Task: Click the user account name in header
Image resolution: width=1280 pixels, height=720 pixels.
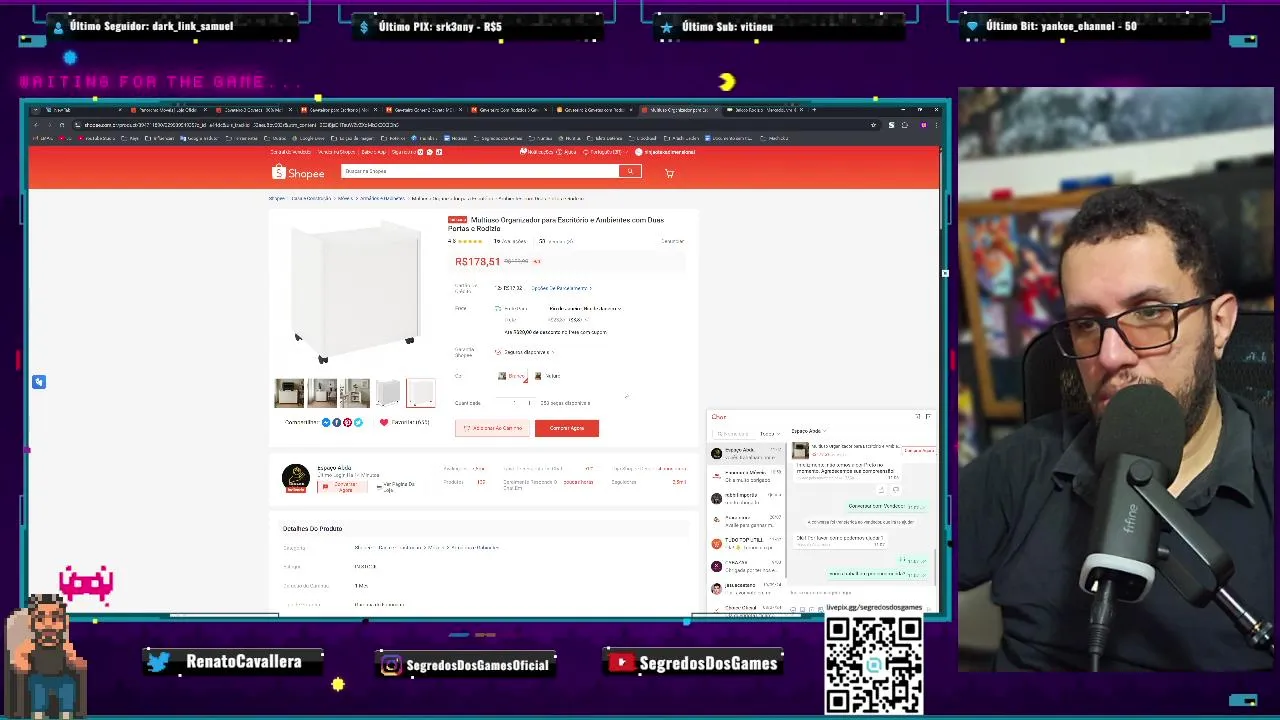Action: tap(664, 152)
